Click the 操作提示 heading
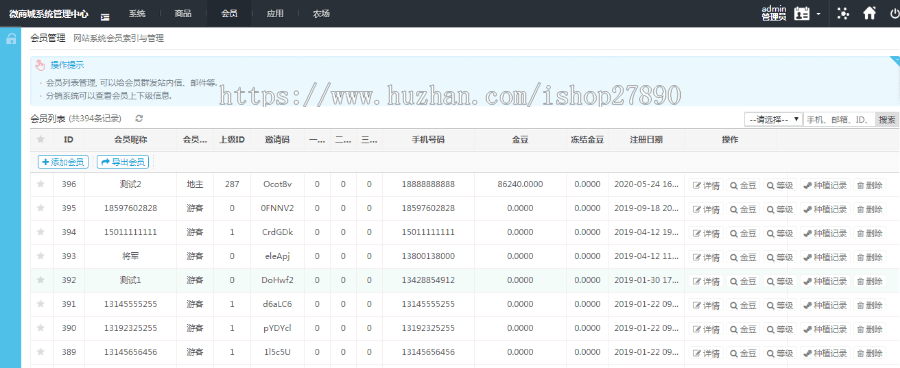The height and width of the screenshot is (368, 900). [67, 65]
